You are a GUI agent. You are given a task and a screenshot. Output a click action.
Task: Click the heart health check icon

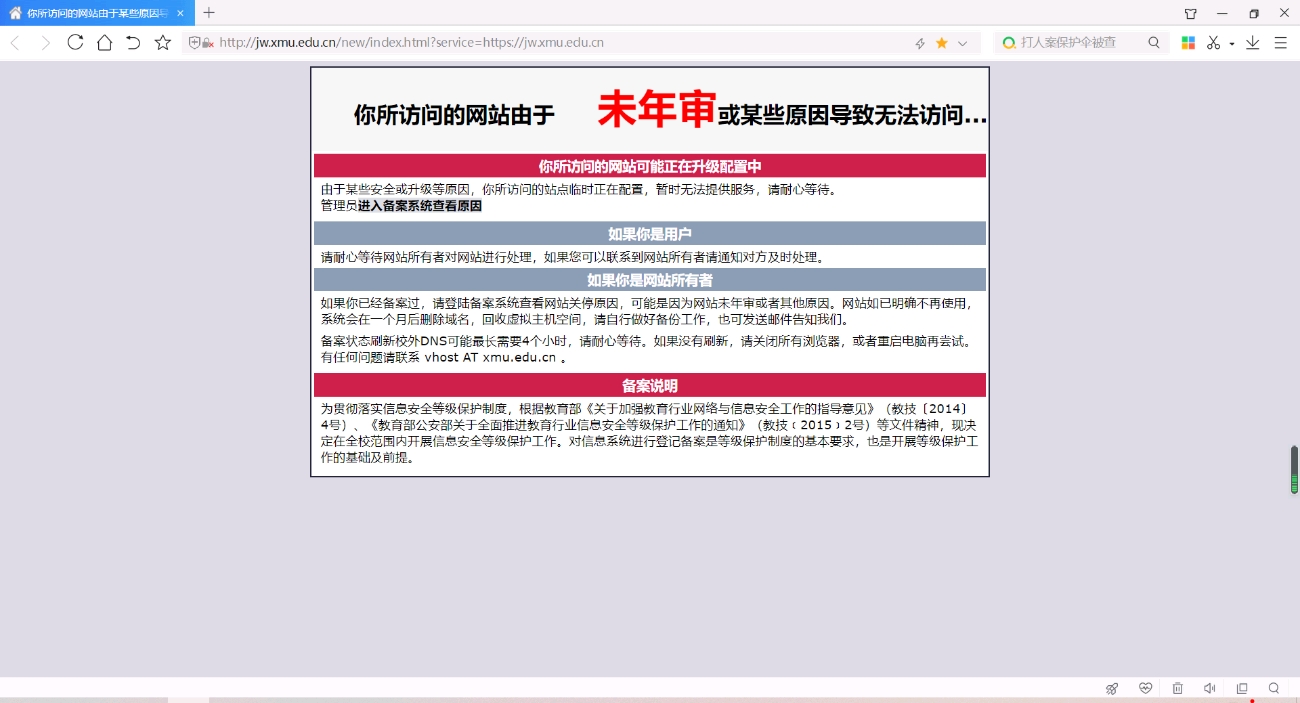point(1145,688)
